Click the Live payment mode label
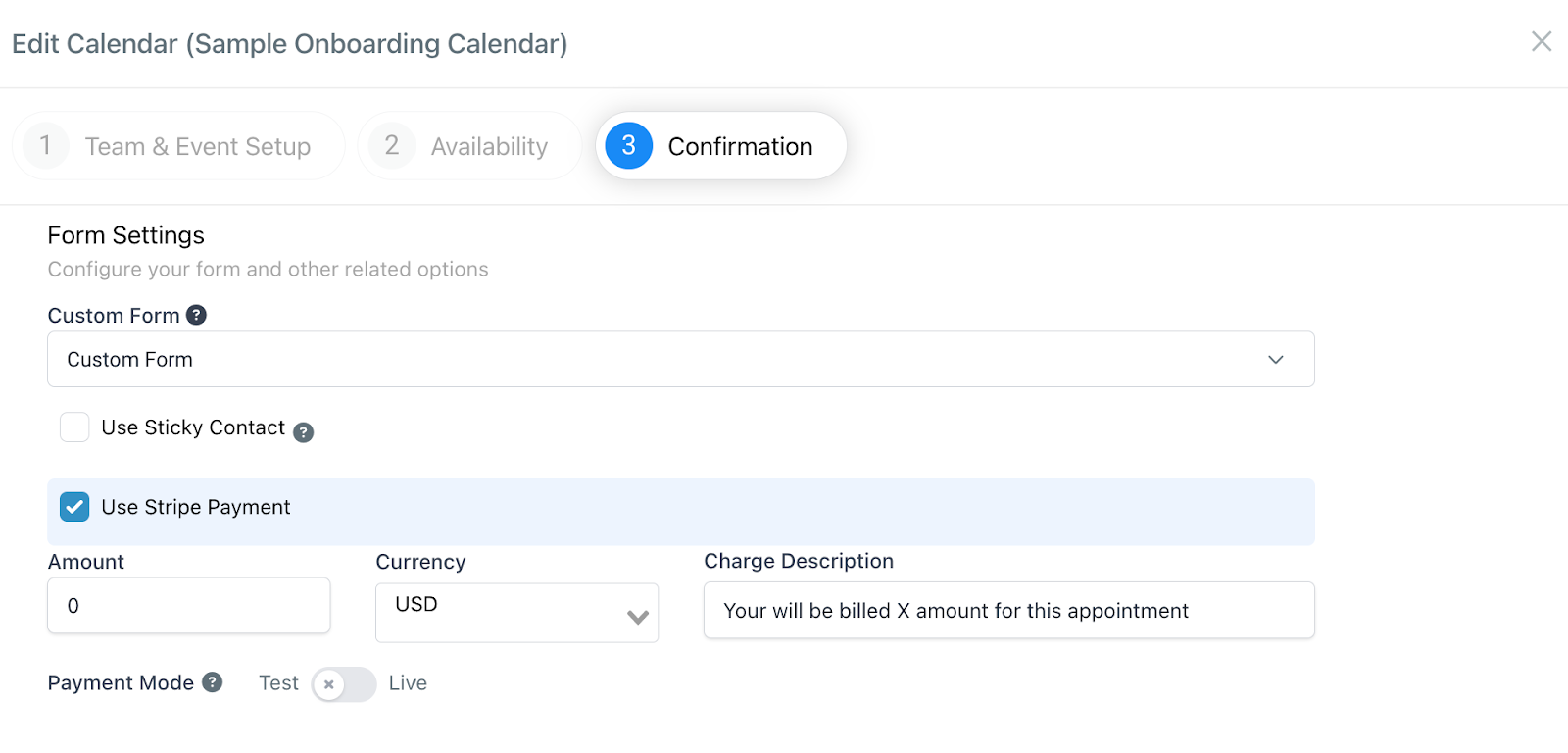Image resolution: width=1568 pixels, height=753 pixels. tap(408, 683)
